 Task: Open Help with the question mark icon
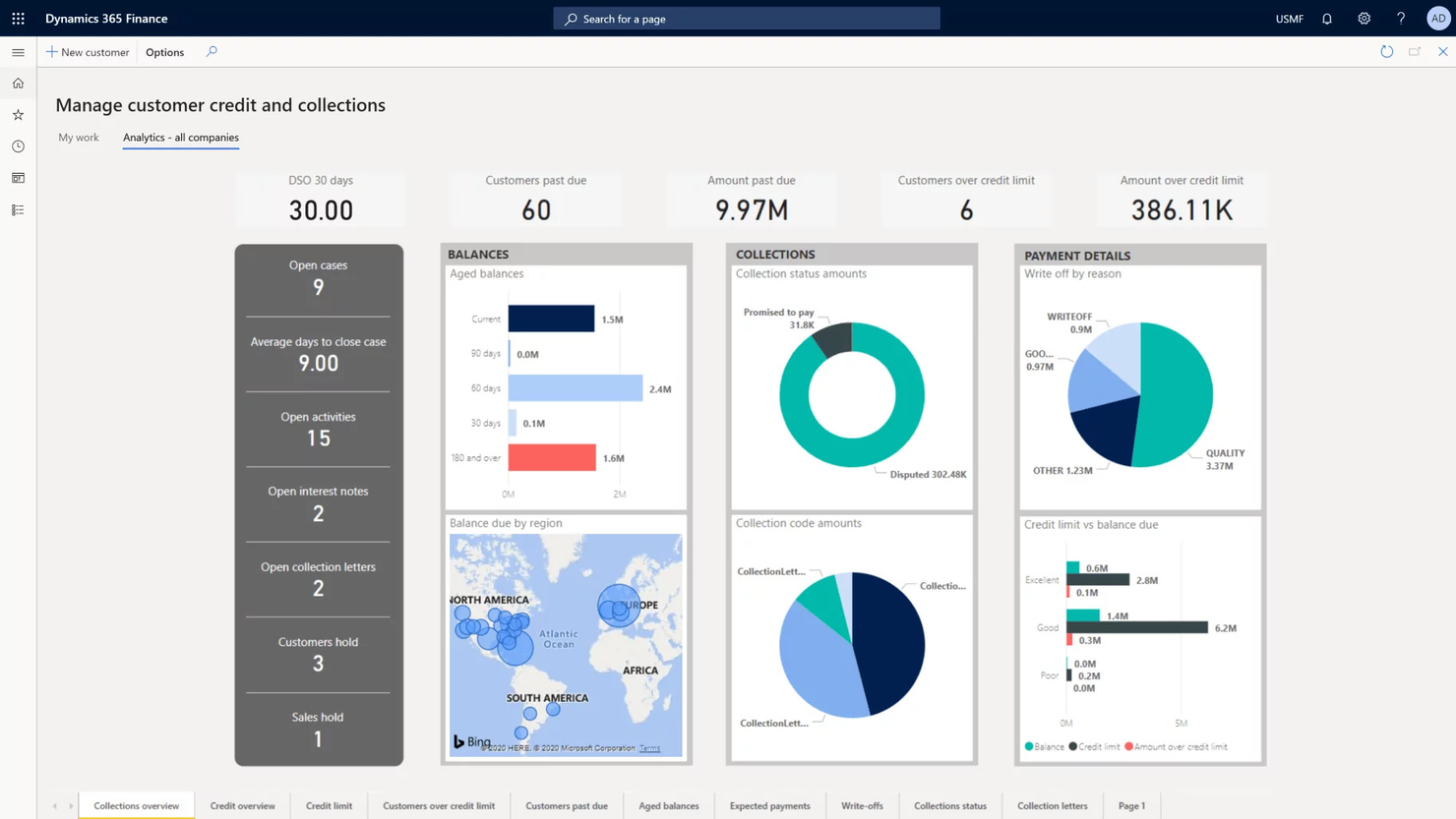[1401, 18]
